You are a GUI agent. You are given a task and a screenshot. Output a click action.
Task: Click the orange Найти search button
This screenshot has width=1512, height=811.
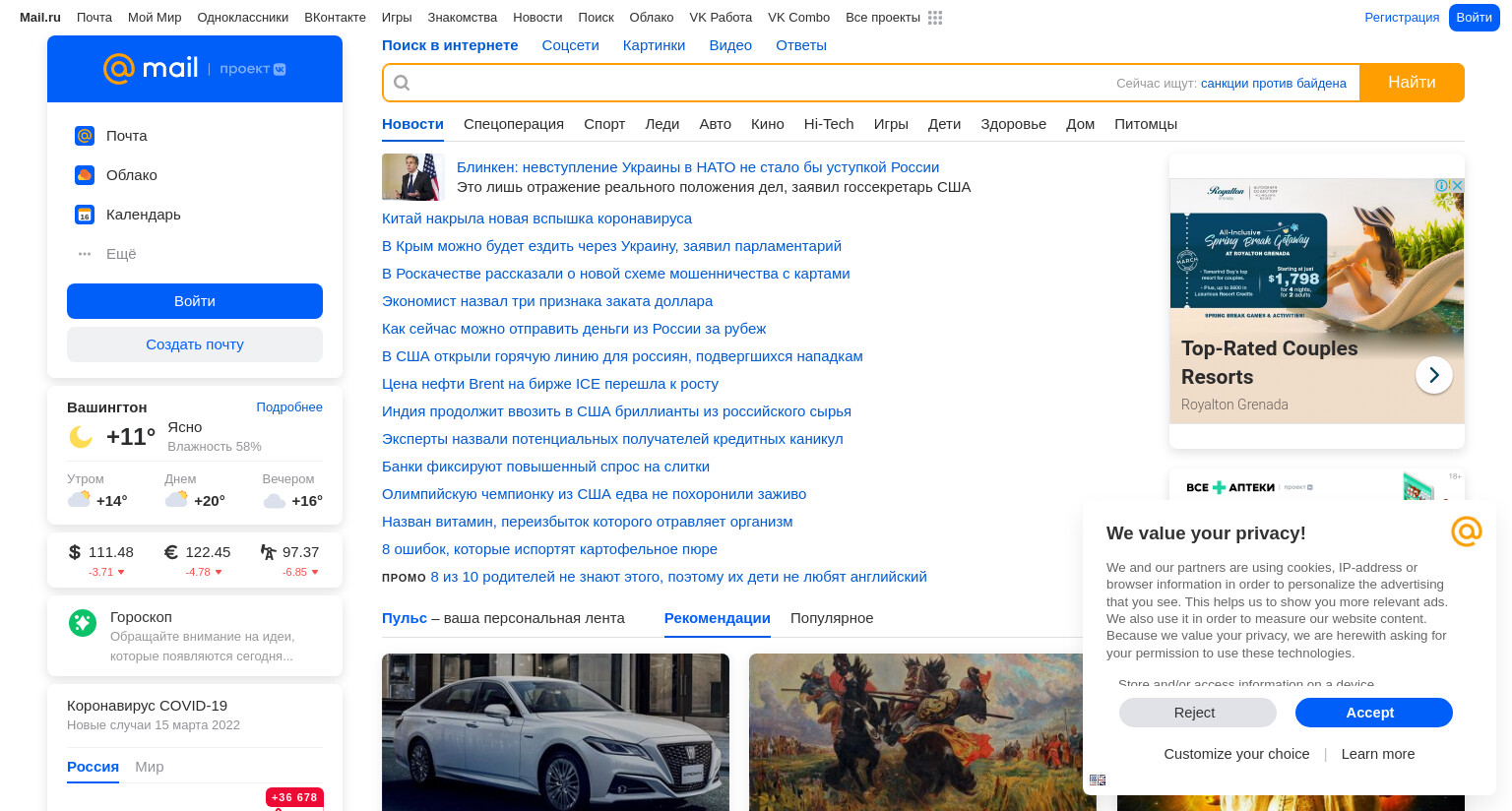tap(1412, 83)
